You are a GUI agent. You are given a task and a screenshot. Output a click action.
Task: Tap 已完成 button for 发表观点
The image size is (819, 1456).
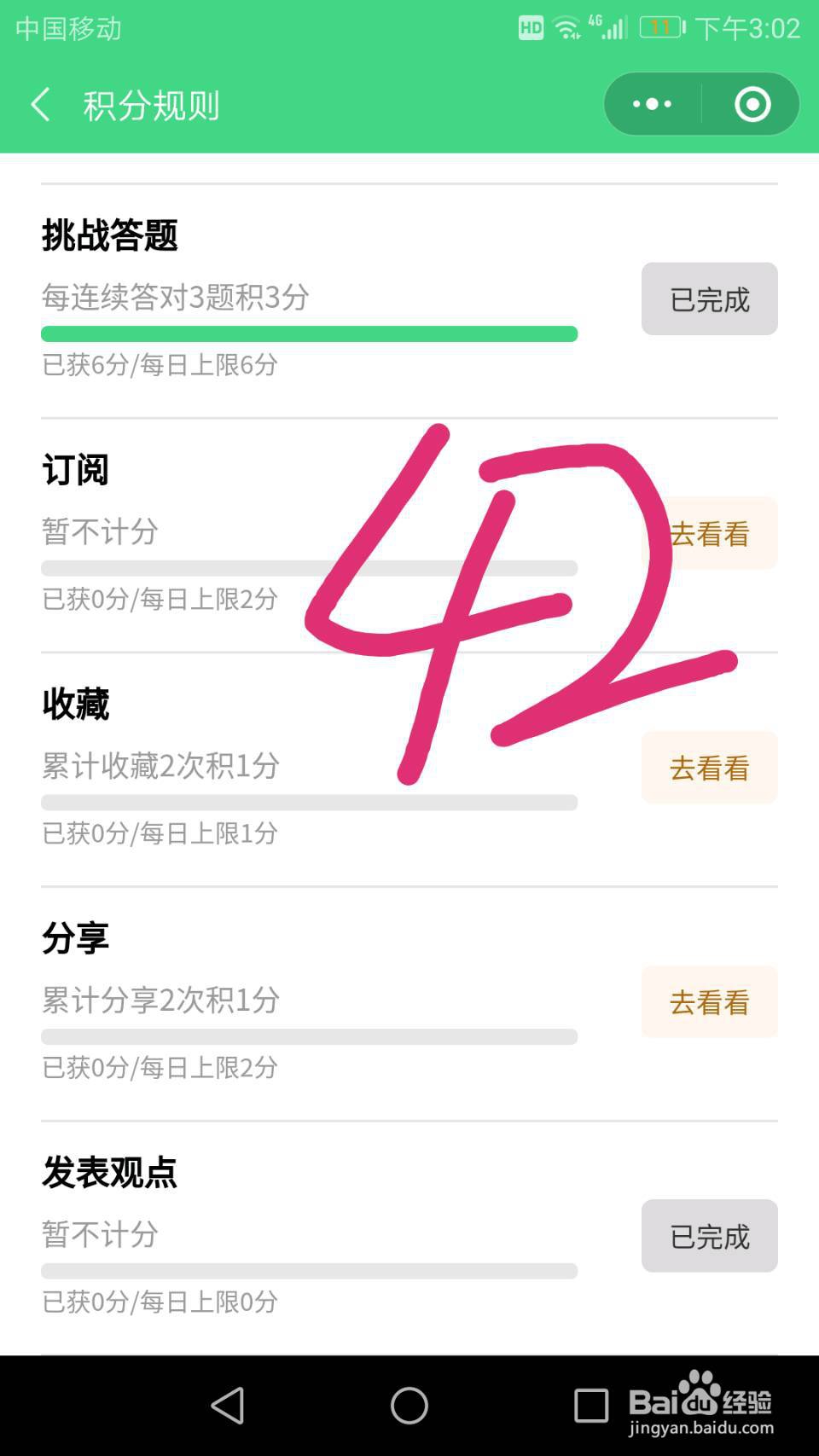[709, 1236]
